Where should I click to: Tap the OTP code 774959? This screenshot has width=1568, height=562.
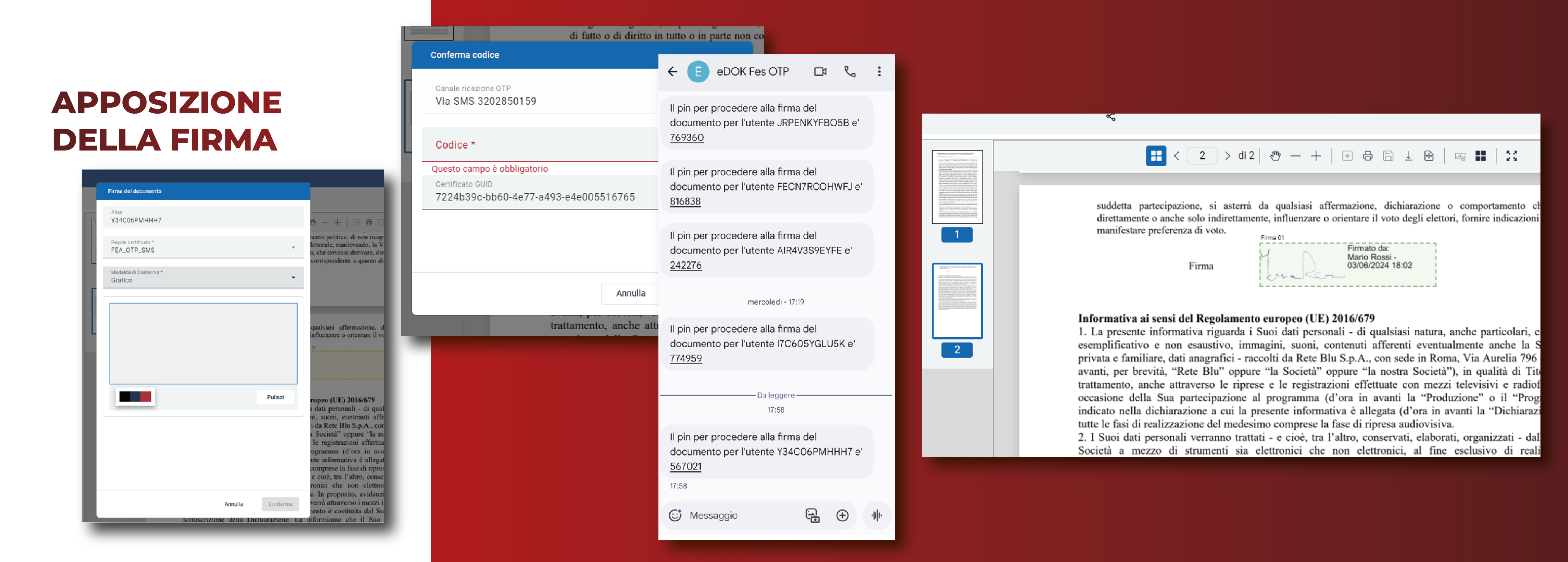click(x=685, y=358)
